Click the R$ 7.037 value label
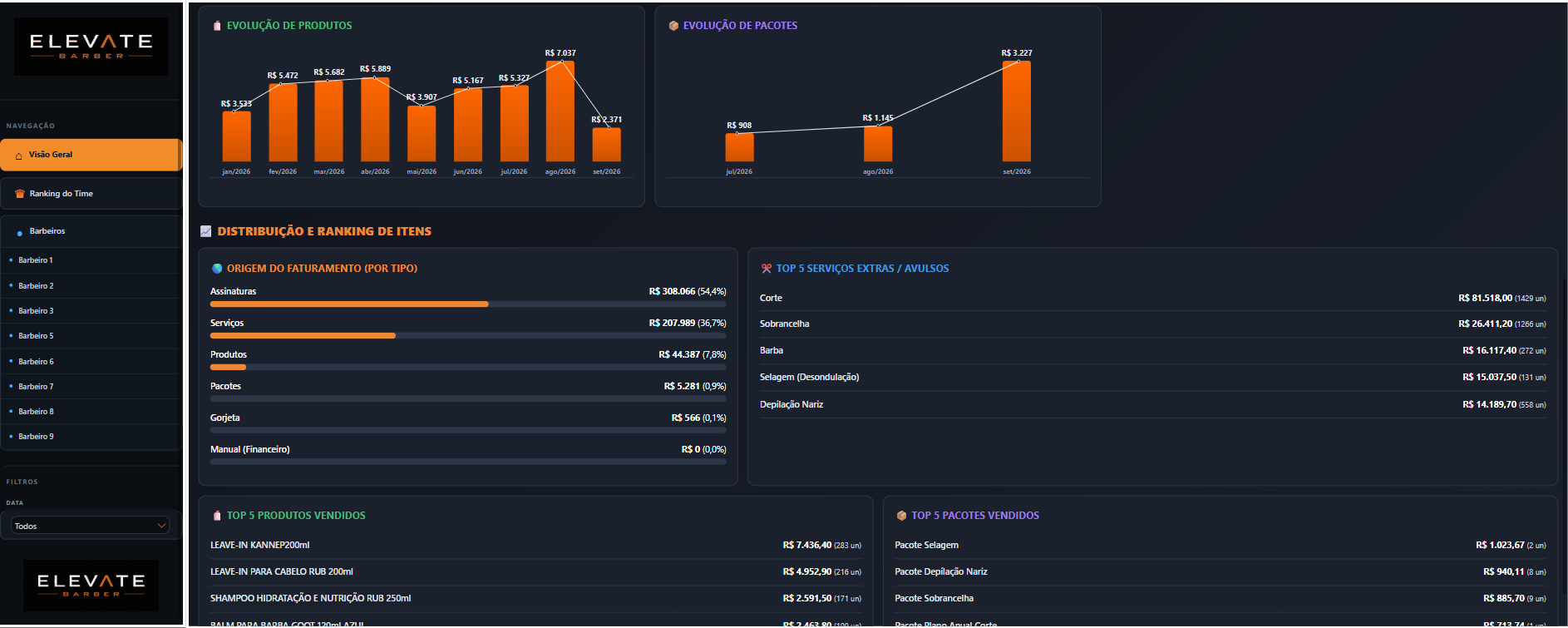Screen dimensions: 1568x628 click(560, 53)
